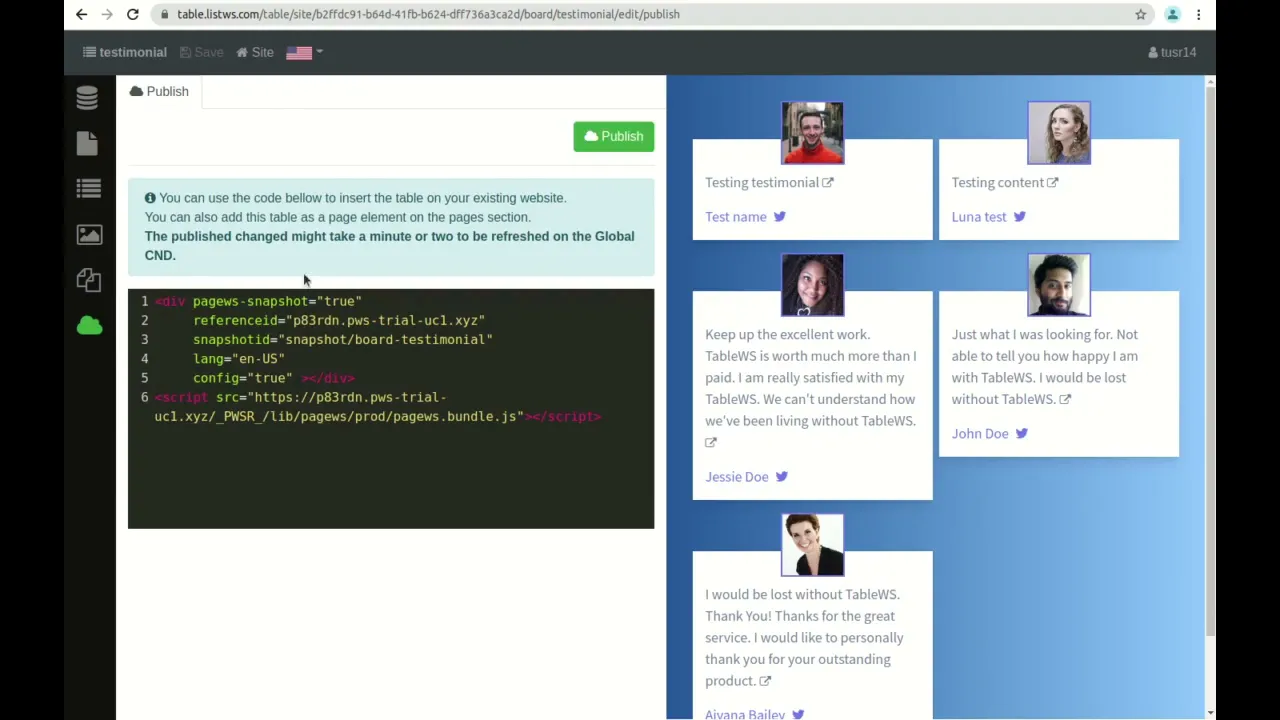Open the image gallery icon in sidebar
The height and width of the screenshot is (720, 1280).
(89, 234)
